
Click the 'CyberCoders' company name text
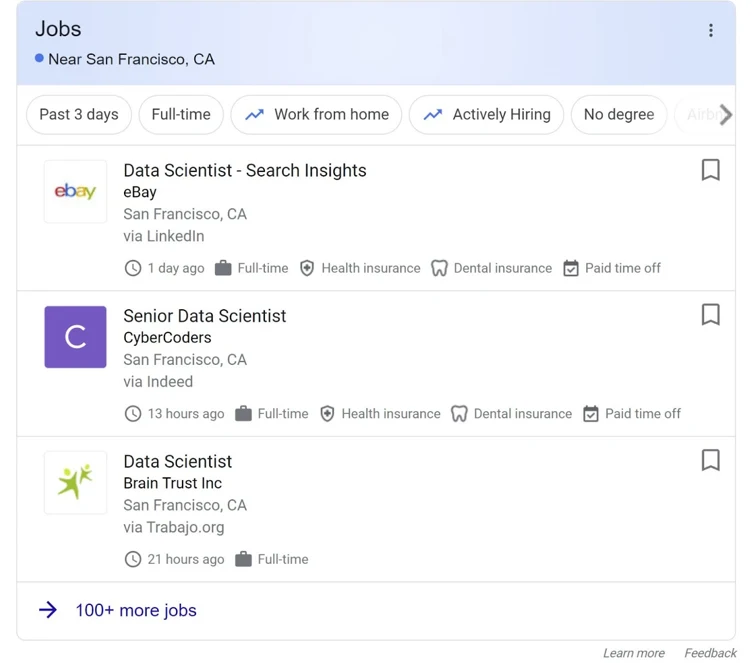pyautogui.click(x=167, y=337)
